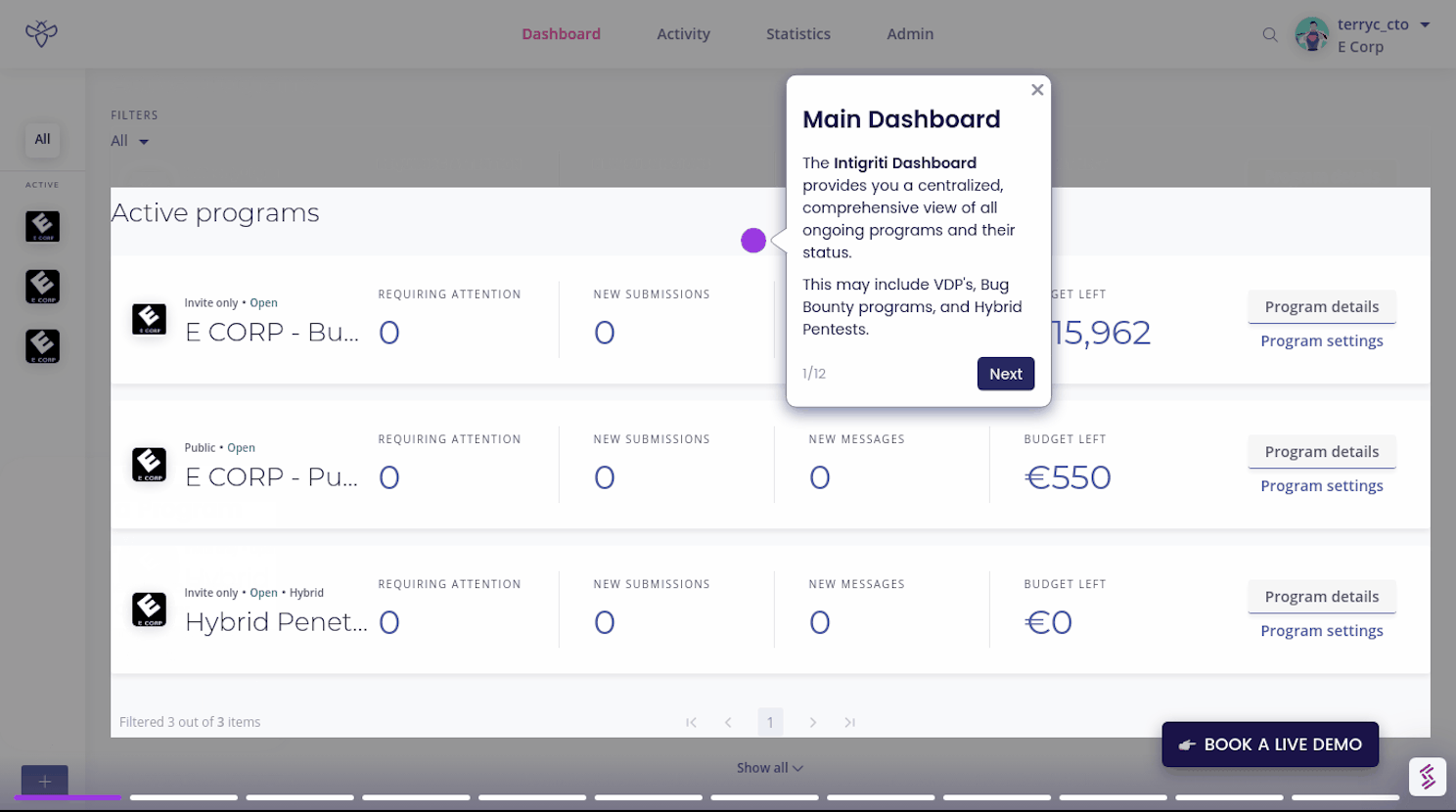This screenshot has height=812, width=1456.
Task: Select page 1 in the pagination controls
Action: pos(770,722)
